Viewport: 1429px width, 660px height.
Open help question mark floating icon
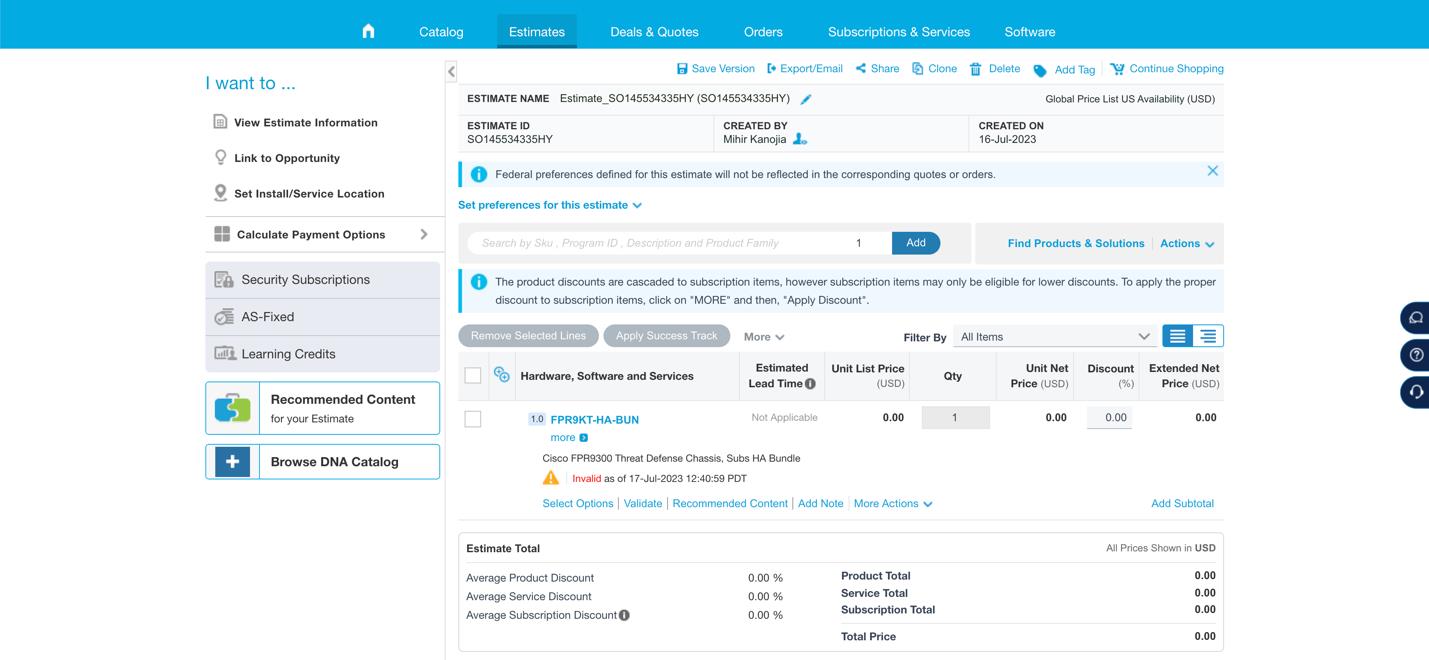click(1415, 355)
